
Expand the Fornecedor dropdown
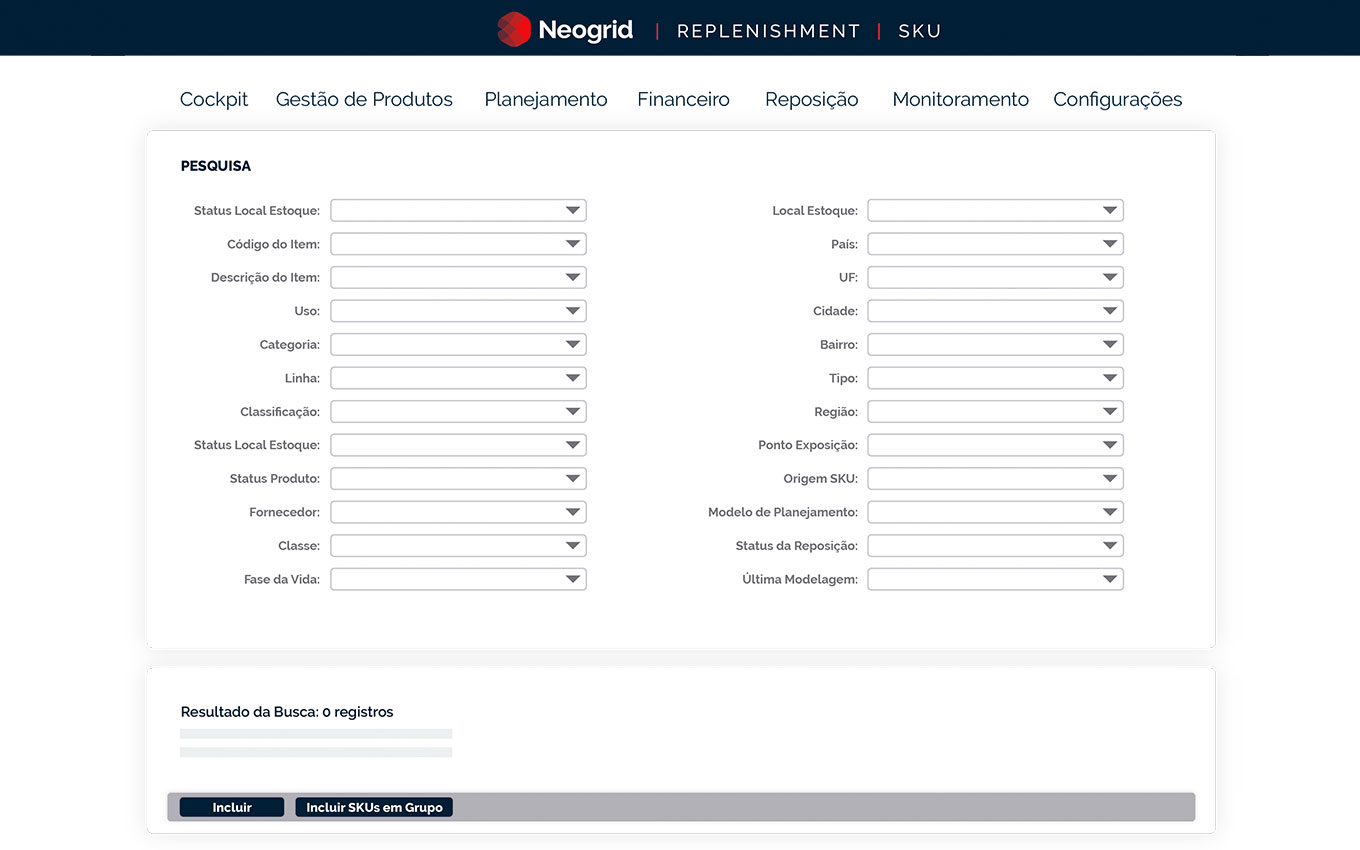point(572,512)
